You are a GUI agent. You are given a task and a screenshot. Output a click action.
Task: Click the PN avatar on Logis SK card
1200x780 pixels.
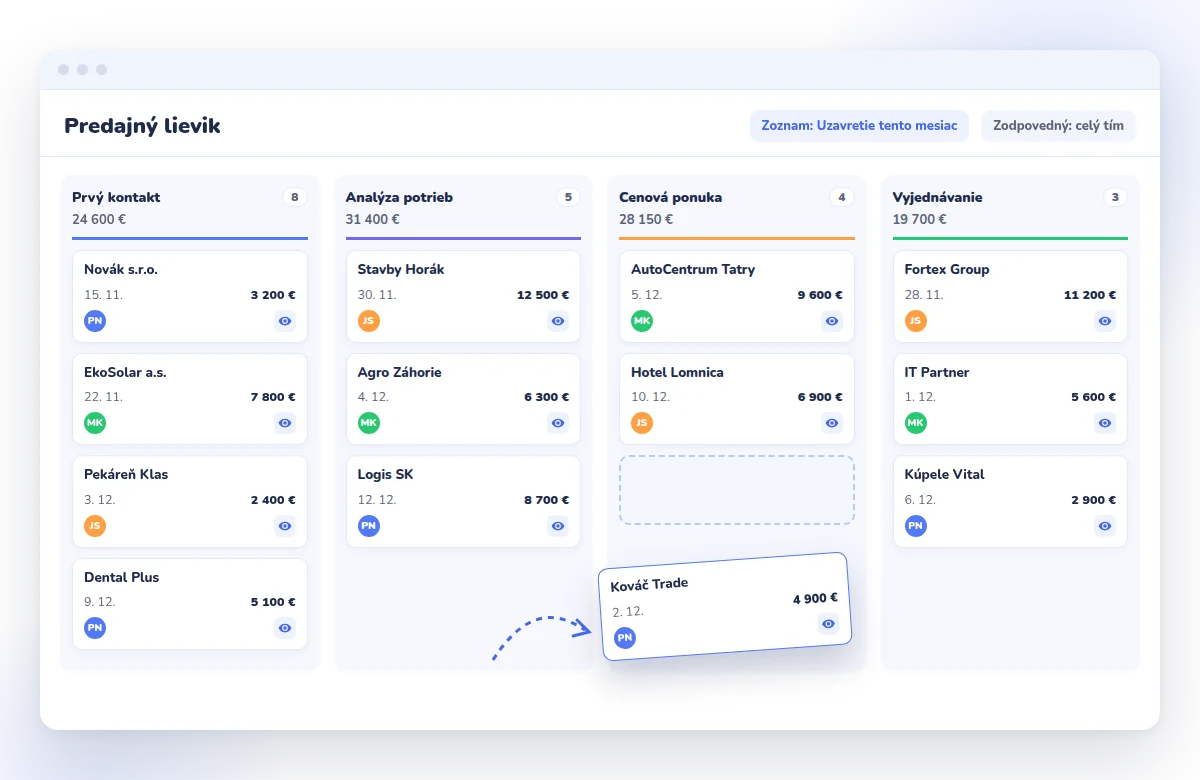pos(369,526)
